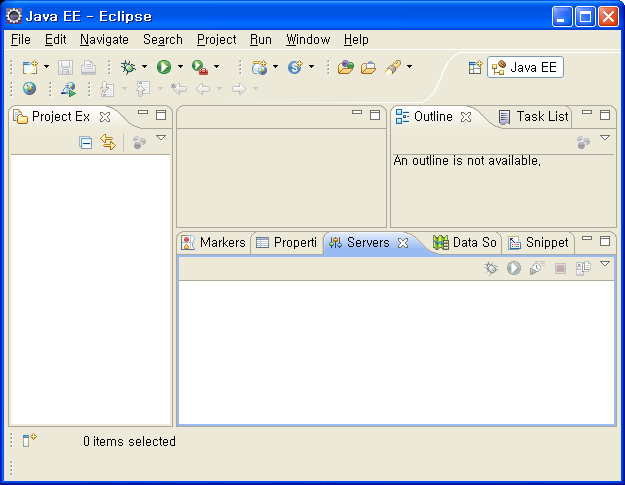Viewport: 625px width, 485px height.
Task: Open the Search menu
Action: (163, 39)
